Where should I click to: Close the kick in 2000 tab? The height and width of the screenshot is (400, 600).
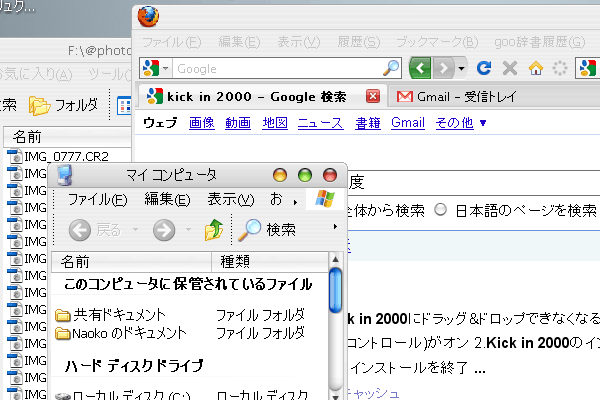point(373,96)
